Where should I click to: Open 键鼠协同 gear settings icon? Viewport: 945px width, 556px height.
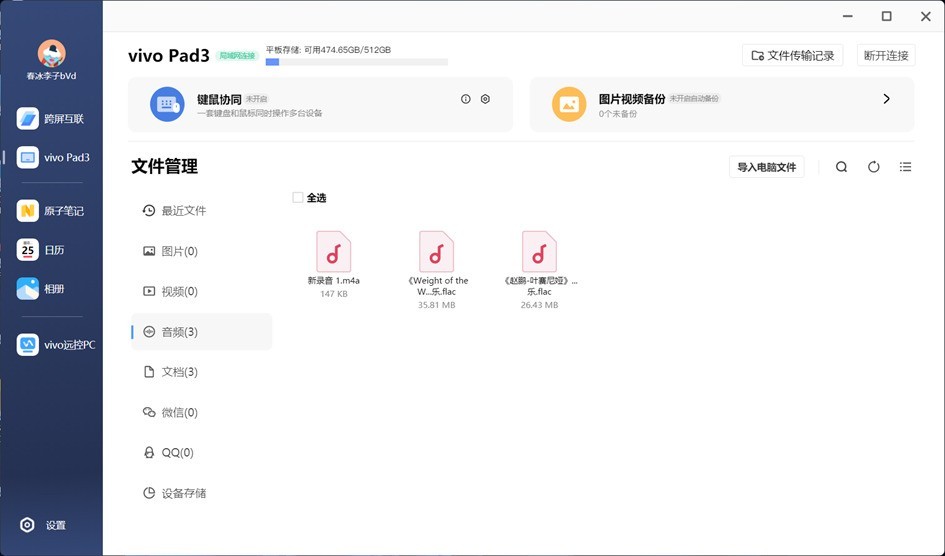coord(485,99)
